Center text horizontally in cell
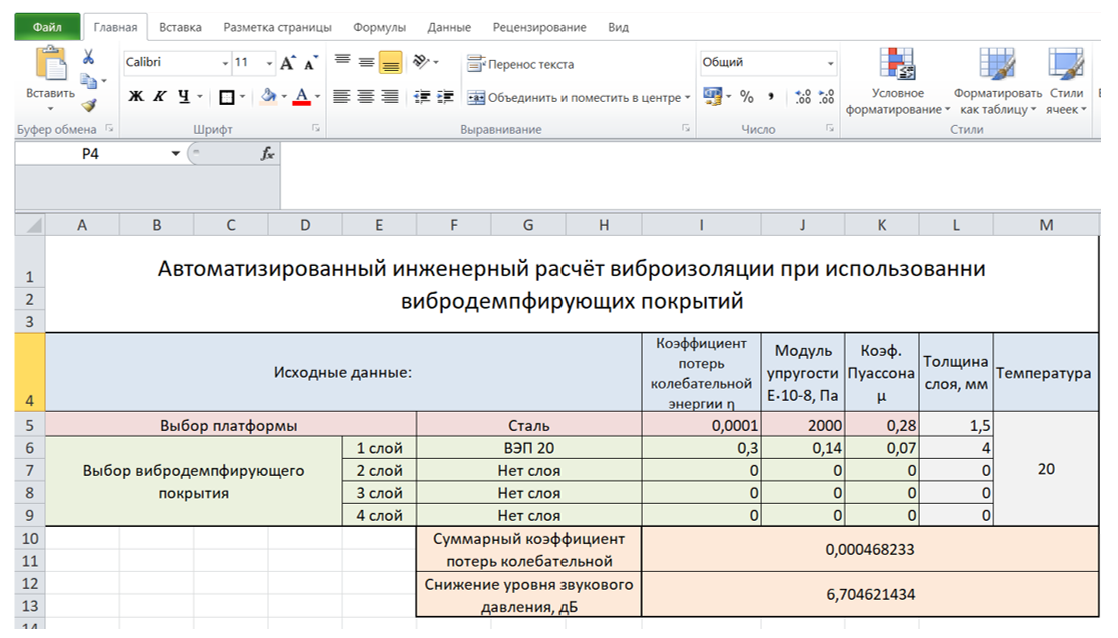This screenshot has width=1118, height=638. point(366,96)
